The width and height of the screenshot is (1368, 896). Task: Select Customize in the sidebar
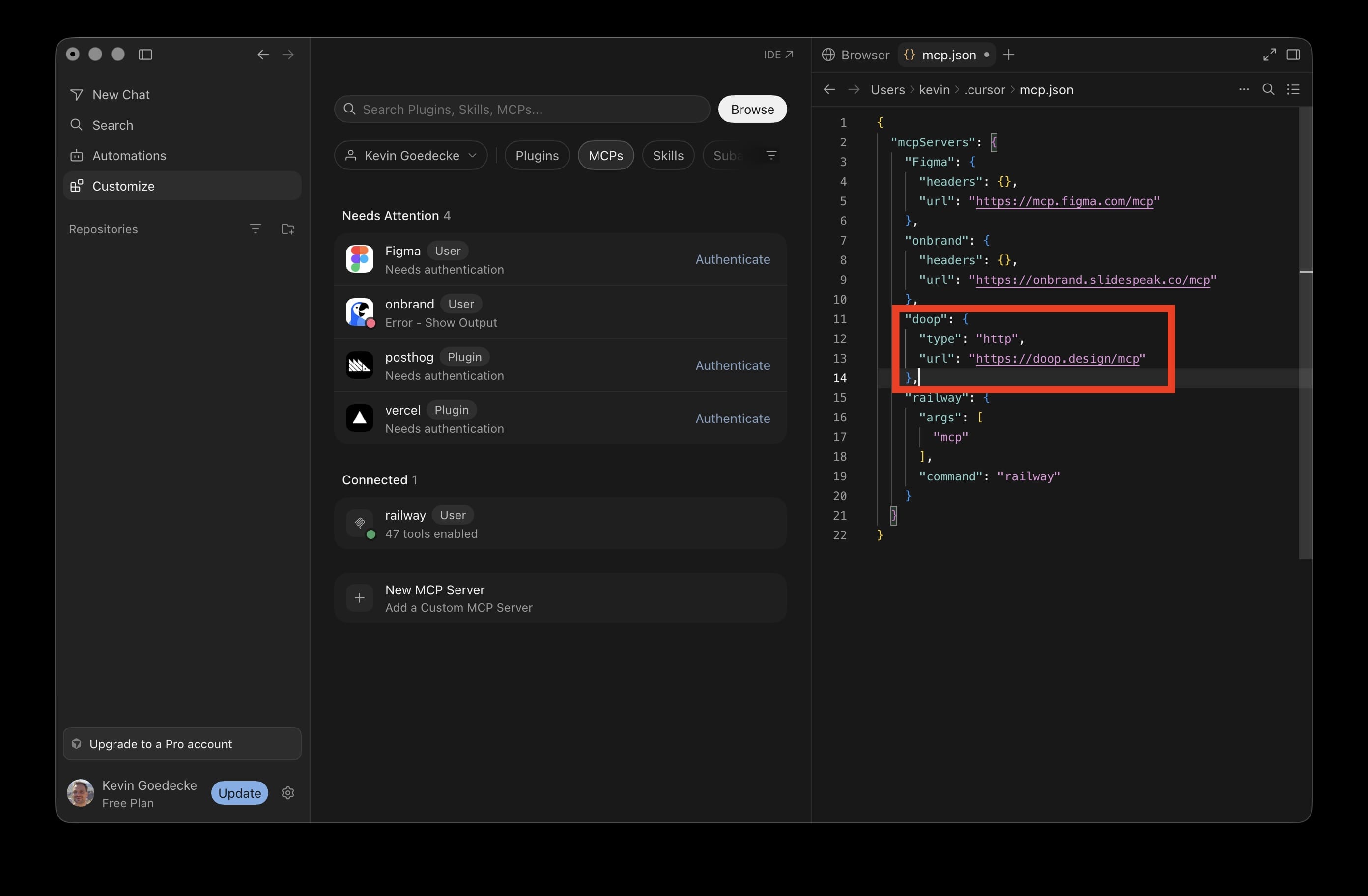182,186
